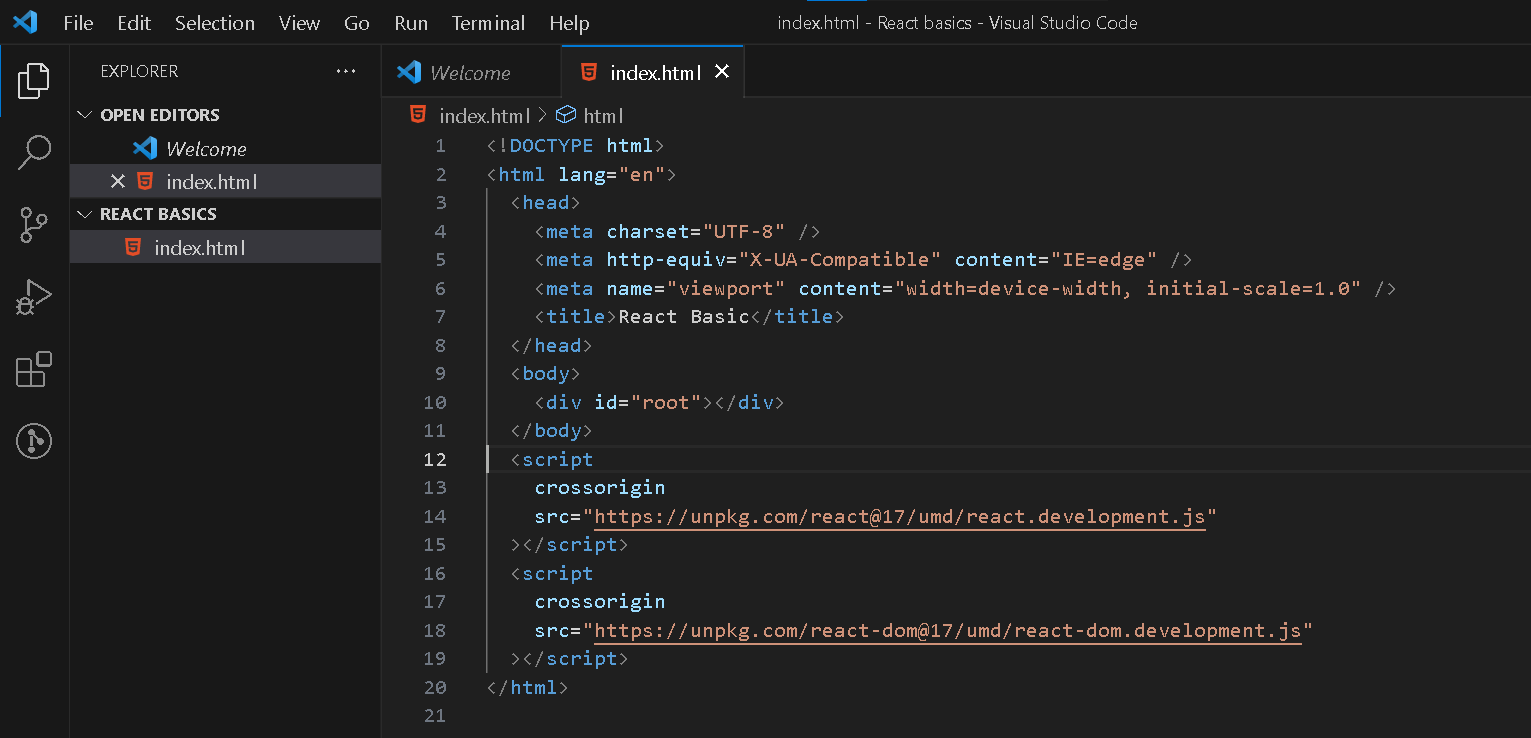1531x738 pixels.
Task: Open the Run and Debug view icon
Action: click(x=34, y=297)
